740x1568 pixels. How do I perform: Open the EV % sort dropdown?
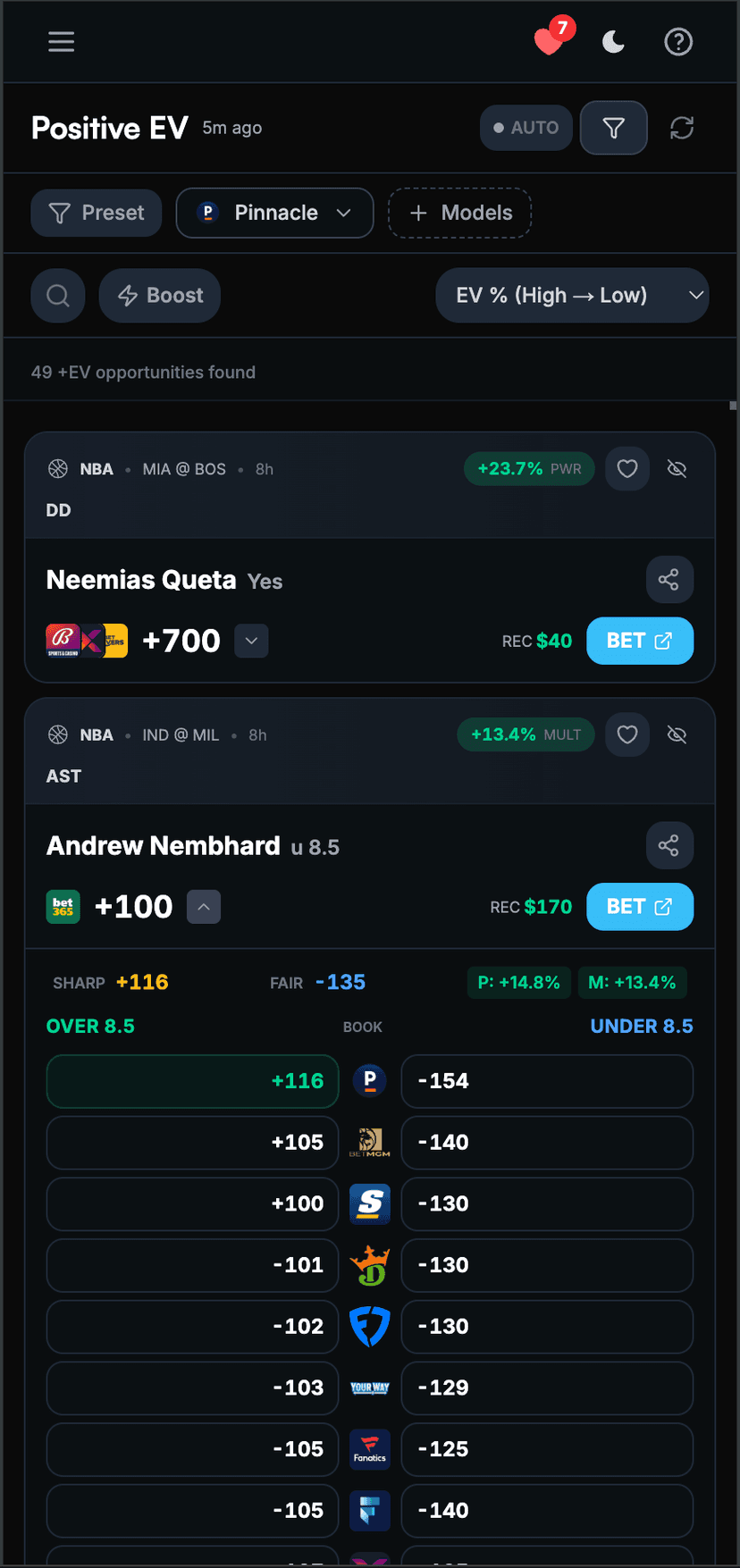tap(572, 296)
